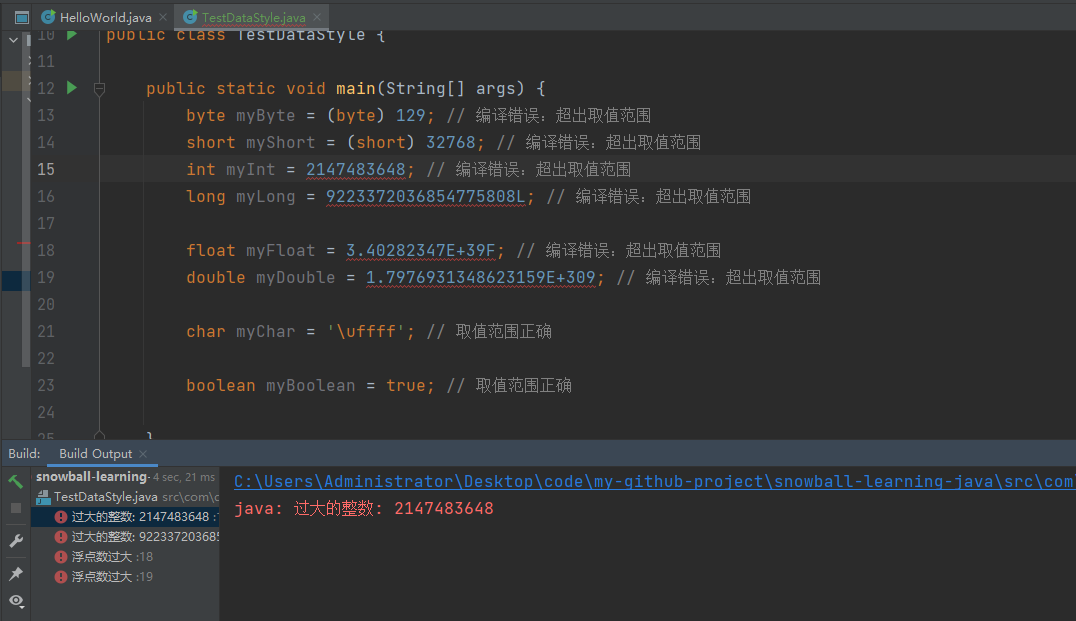The image size is (1076, 621).
Task: Open build settings wrench icon
Action: (16, 541)
